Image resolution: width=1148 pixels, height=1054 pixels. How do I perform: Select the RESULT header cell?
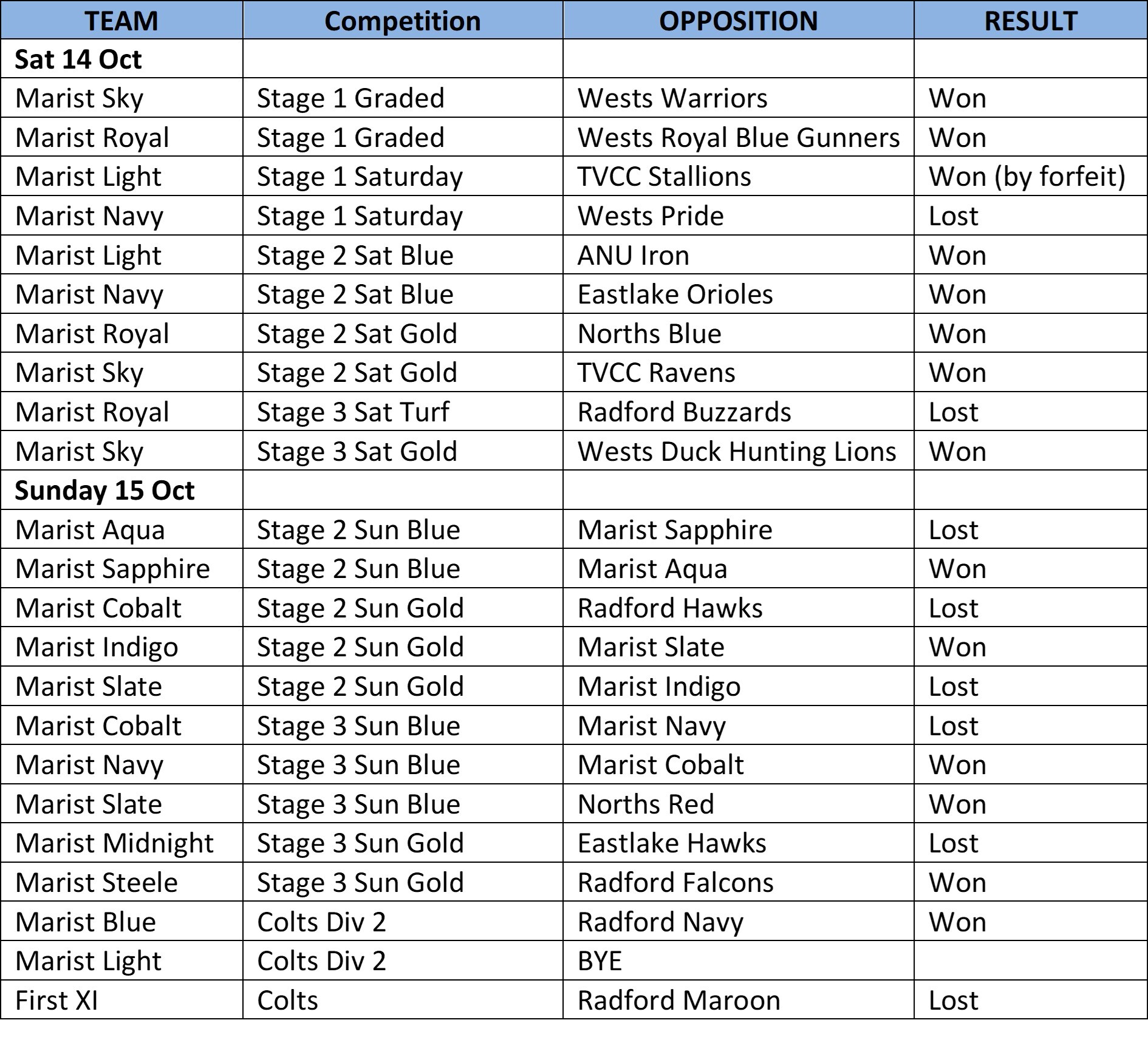[1030, 21]
